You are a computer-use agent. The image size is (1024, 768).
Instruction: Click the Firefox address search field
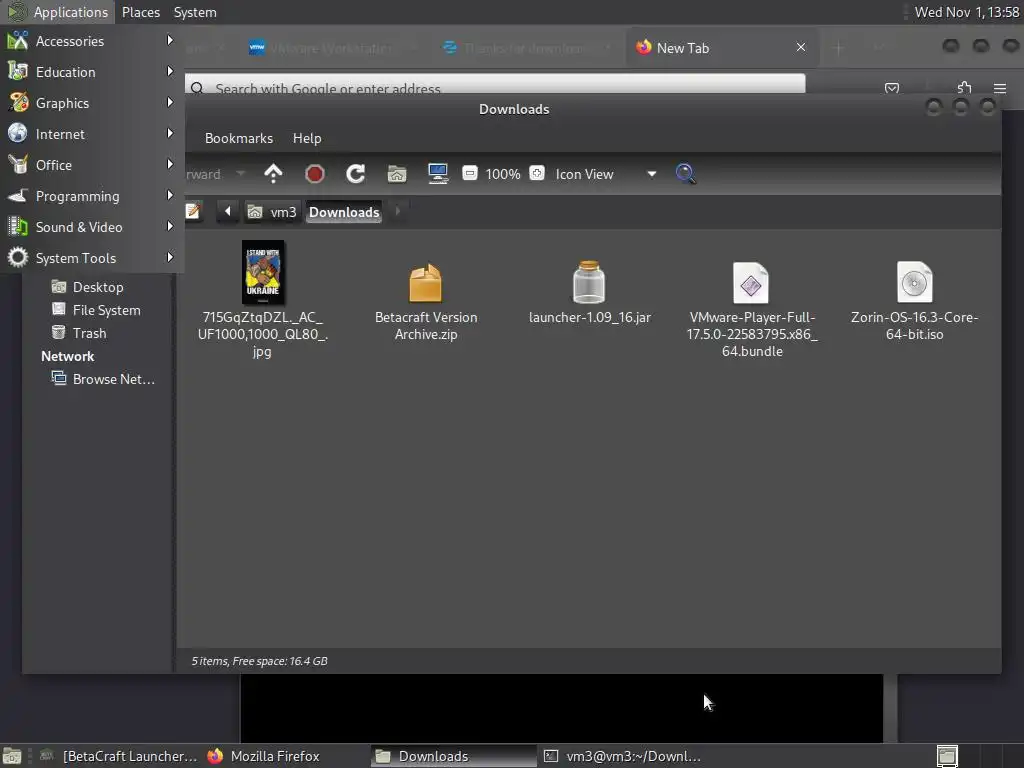click(x=495, y=84)
